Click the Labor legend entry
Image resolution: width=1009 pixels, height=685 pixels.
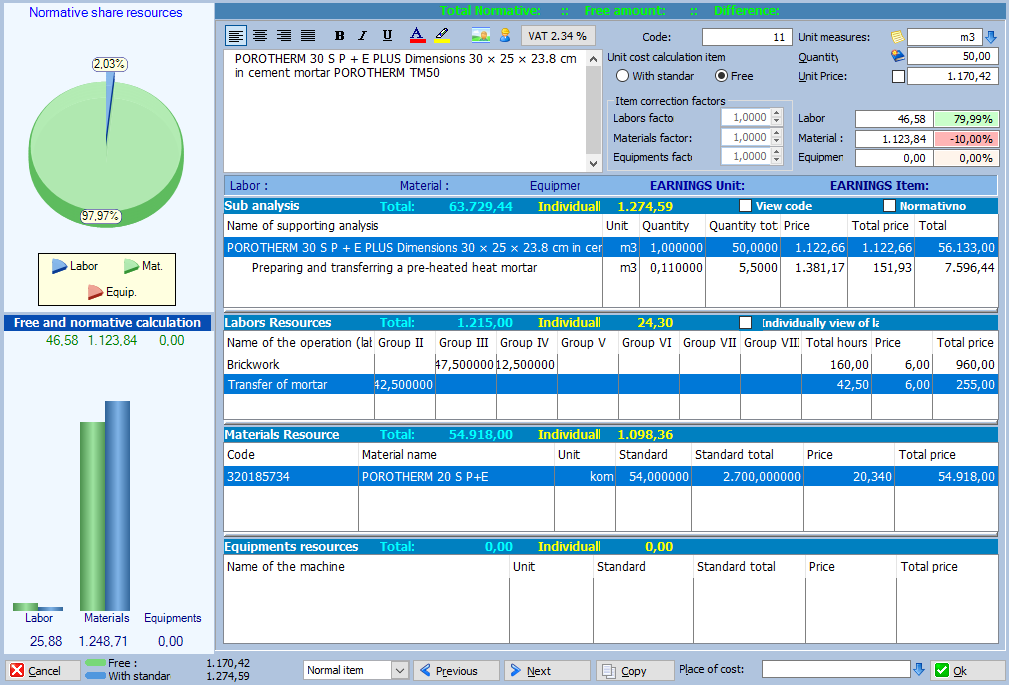click(x=75, y=266)
